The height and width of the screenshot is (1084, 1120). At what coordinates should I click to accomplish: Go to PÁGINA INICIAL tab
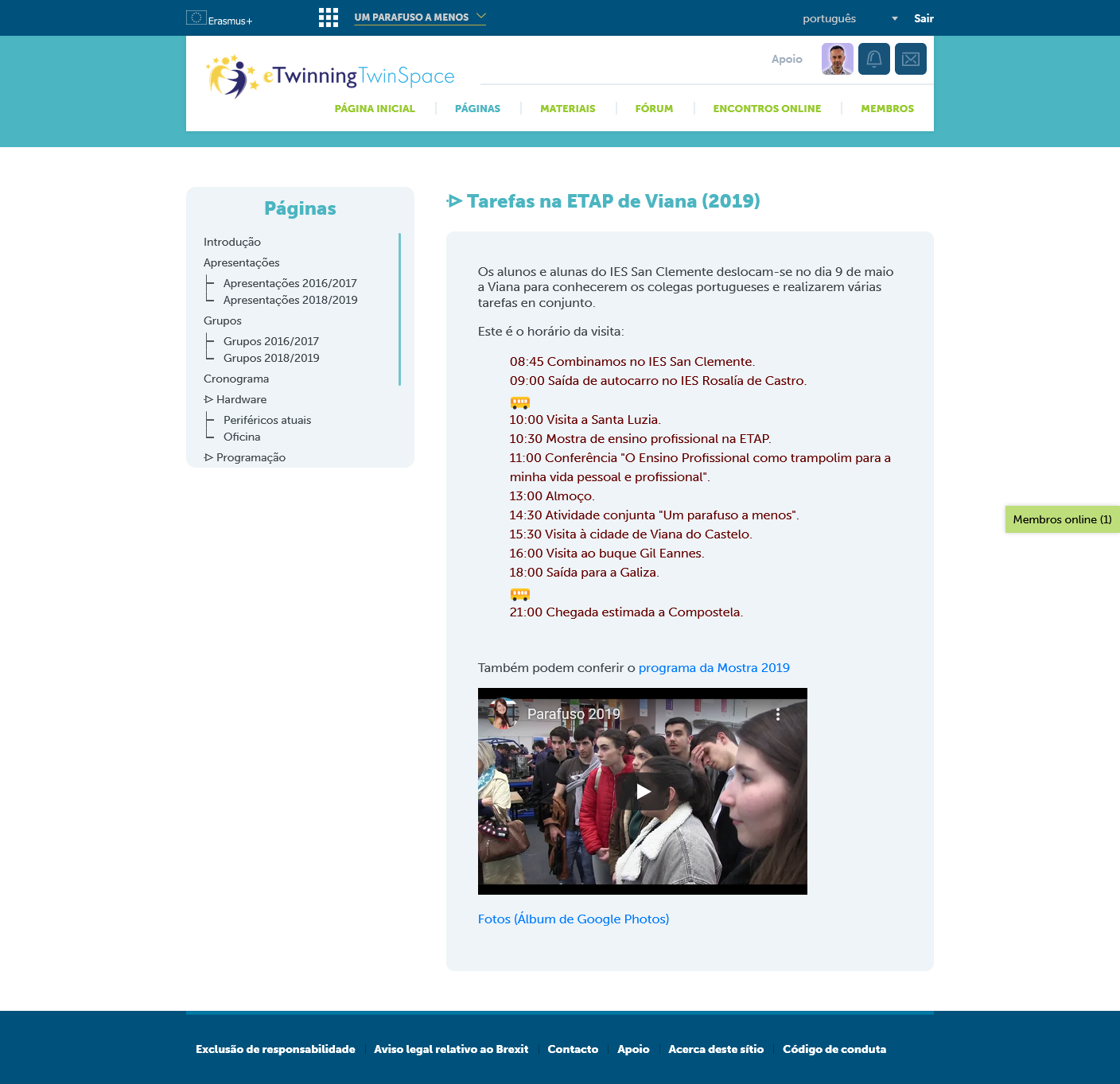(375, 108)
